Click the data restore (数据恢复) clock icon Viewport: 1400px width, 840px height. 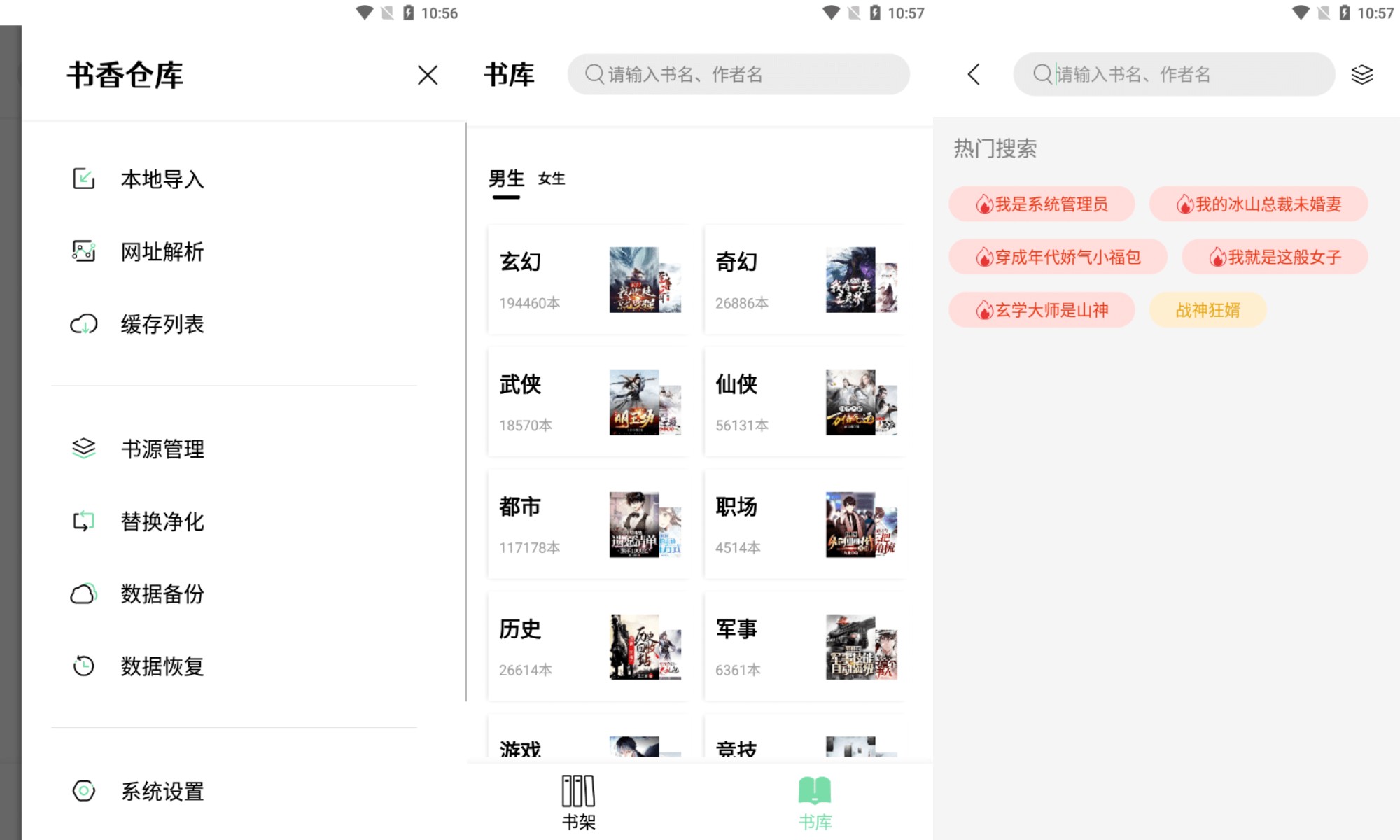84,666
